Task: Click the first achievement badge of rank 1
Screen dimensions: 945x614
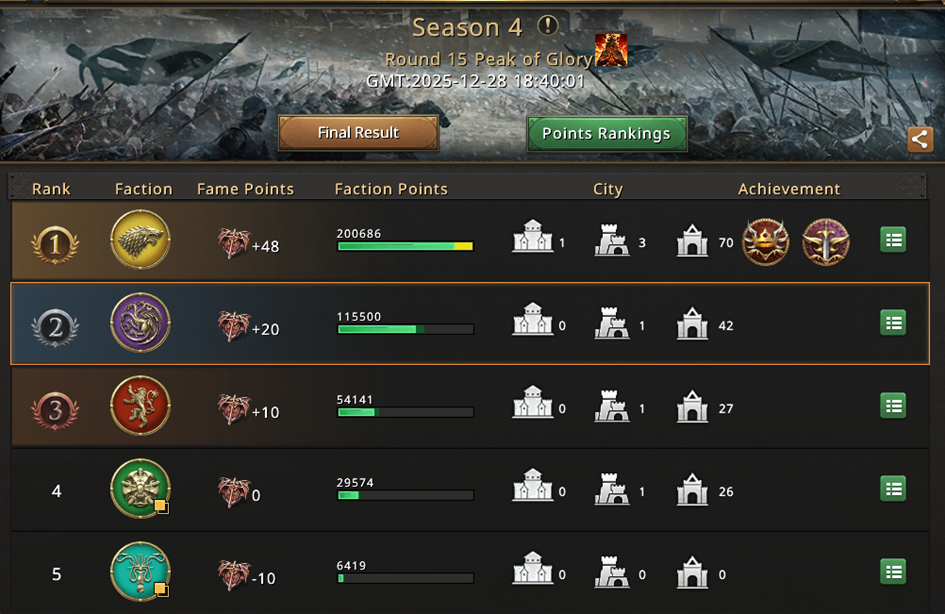Action: (x=765, y=241)
